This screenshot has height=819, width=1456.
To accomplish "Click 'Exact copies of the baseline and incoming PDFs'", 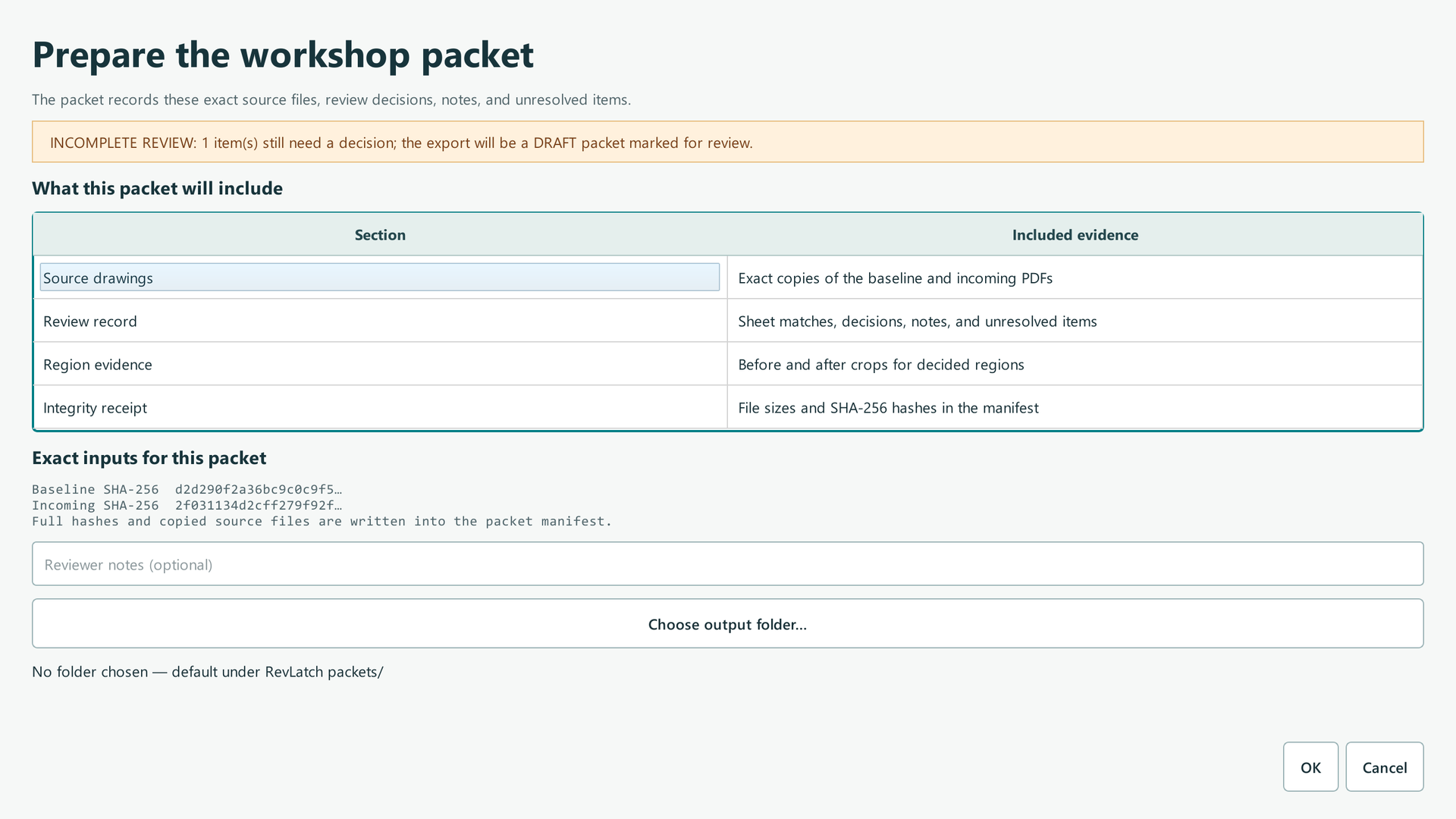I will tap(895, 278).
